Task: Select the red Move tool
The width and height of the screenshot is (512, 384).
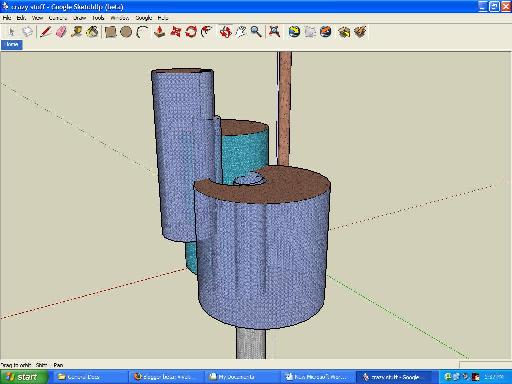Action: (176, 32)
